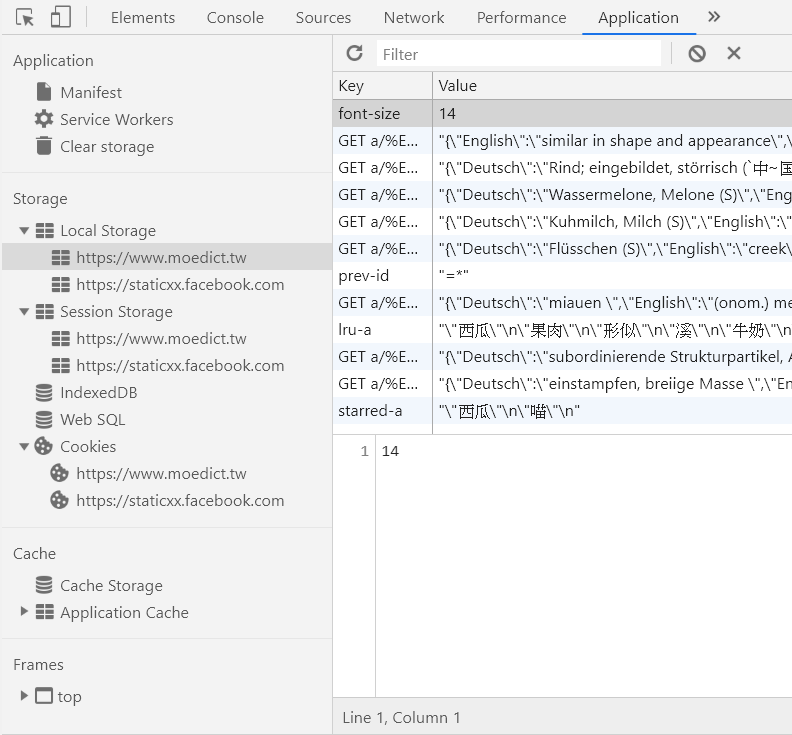The width and height of the screenshot is (792, 735).
Task: Click the Filter input field
Action: [x=518, y=54]
